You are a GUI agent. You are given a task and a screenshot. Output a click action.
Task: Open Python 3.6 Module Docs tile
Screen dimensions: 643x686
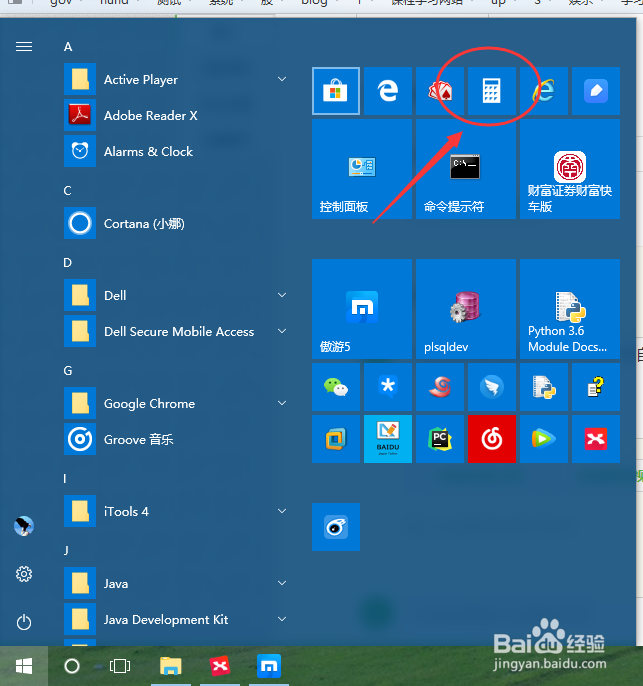point(570,309)
